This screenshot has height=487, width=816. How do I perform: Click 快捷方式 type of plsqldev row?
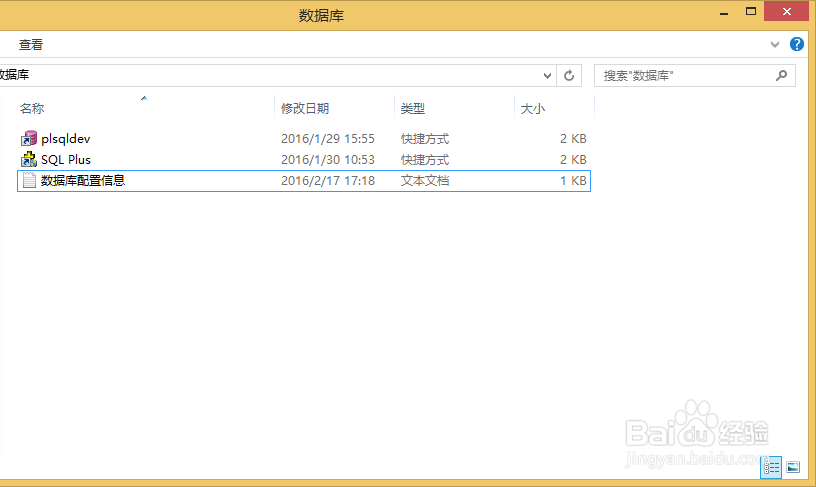point(425,139)
